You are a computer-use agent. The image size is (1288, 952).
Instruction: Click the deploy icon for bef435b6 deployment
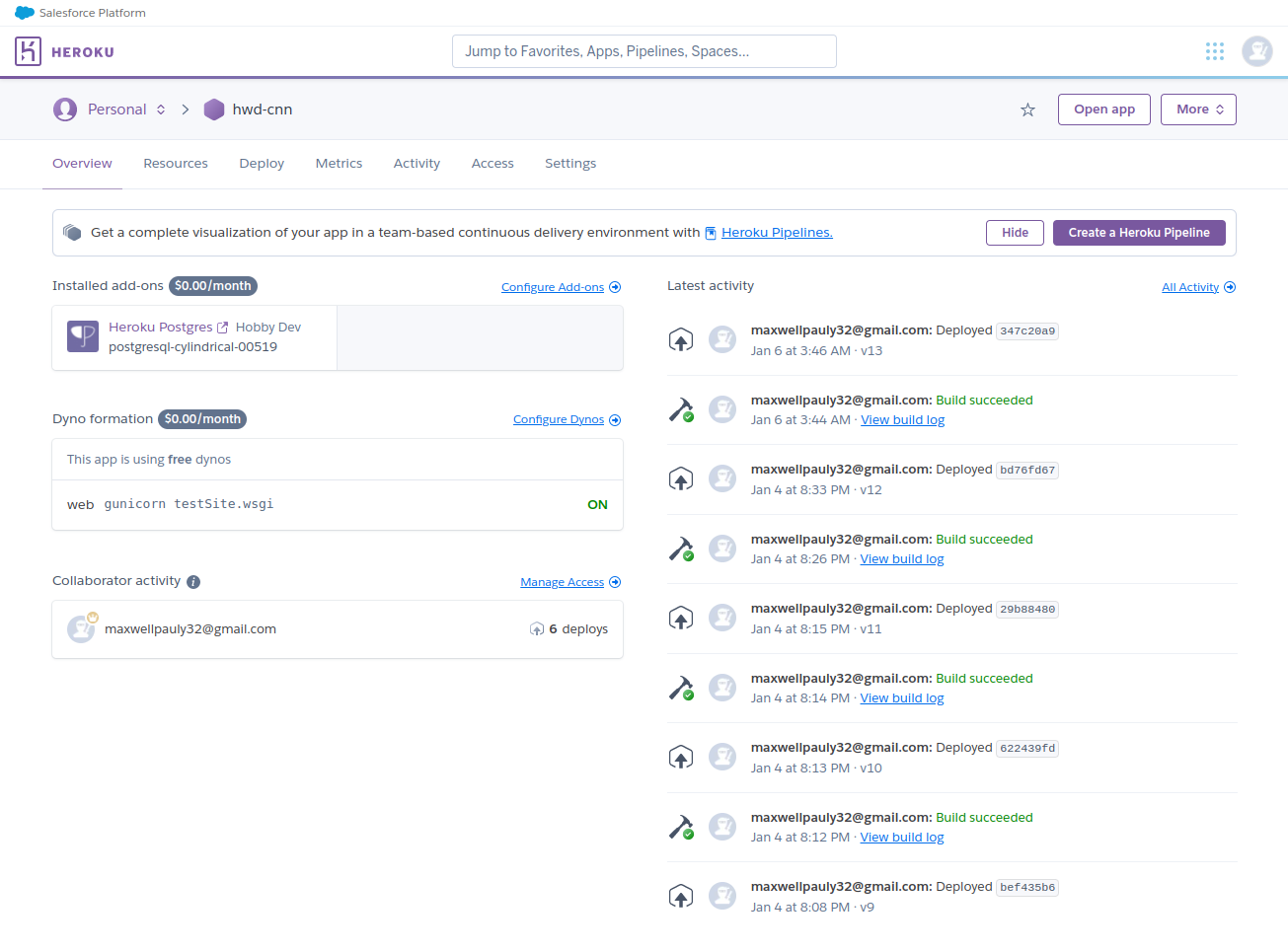[x=681, y=897]
